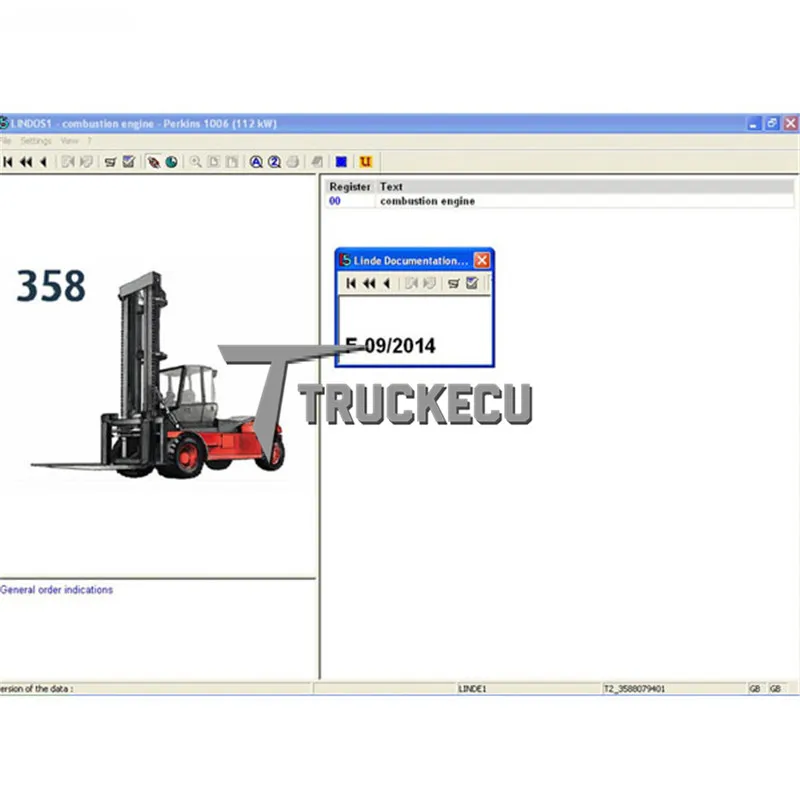Screen dimensions: 800x800
Task: Open the Settings menu
Action: point(36,141)
